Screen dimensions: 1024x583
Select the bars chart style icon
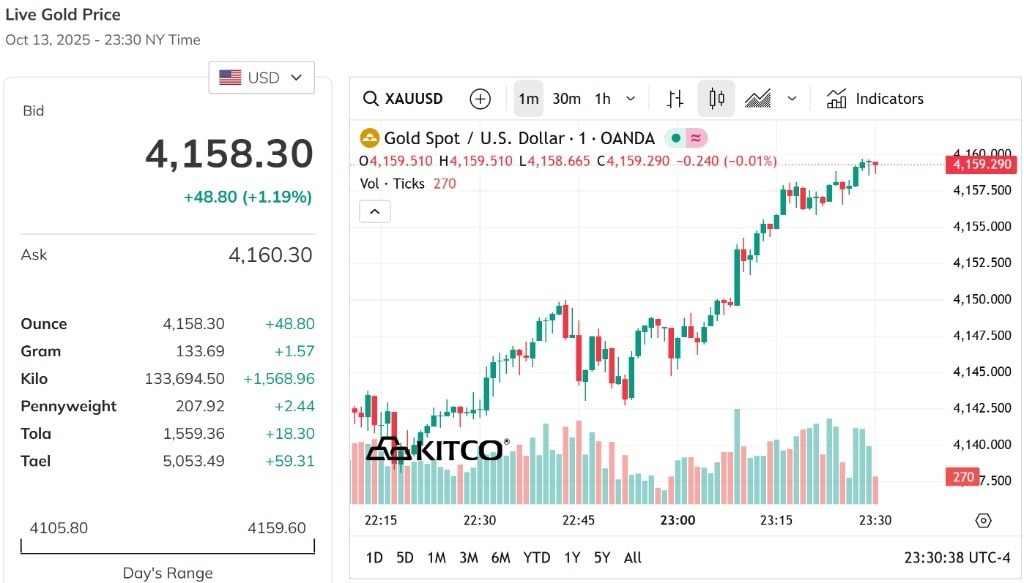click(675, 99)
